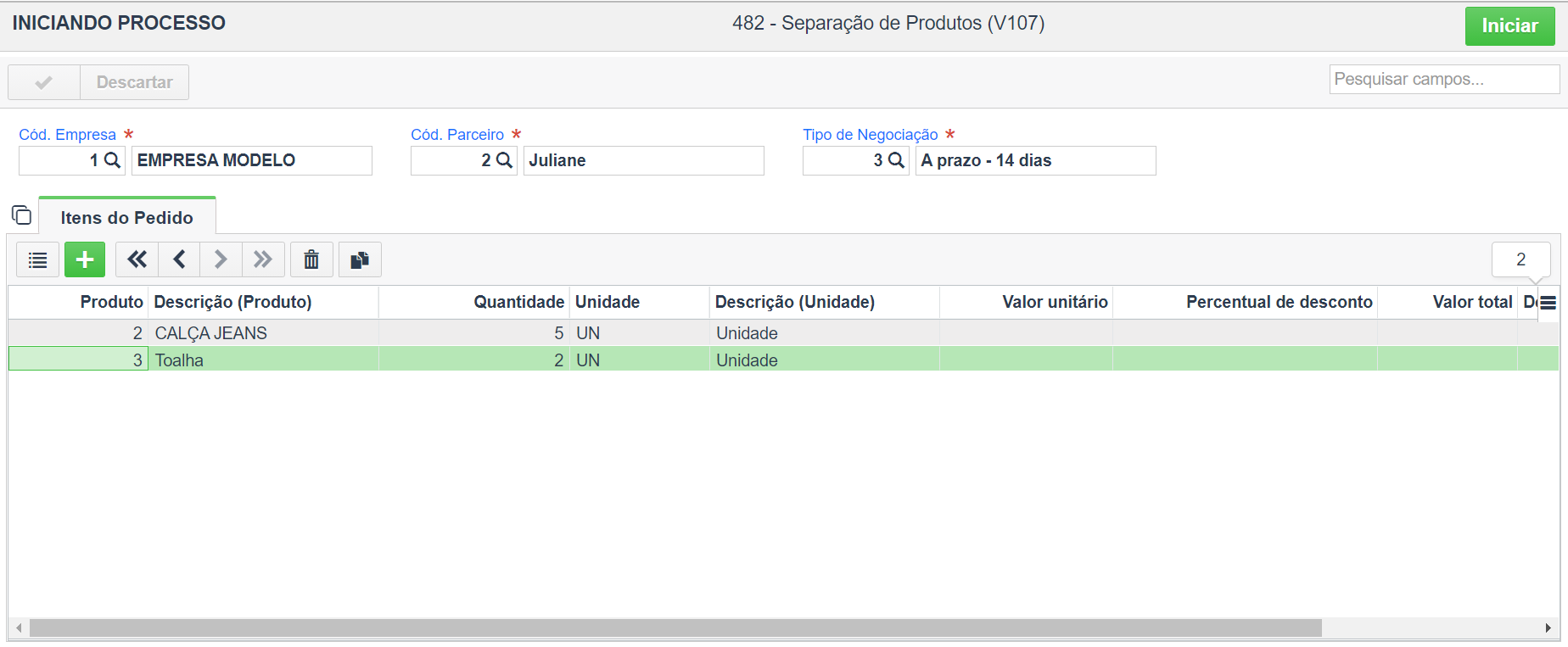Click the scrollbar left arrow
1568x647 pixels.
[x=19, y=628]
